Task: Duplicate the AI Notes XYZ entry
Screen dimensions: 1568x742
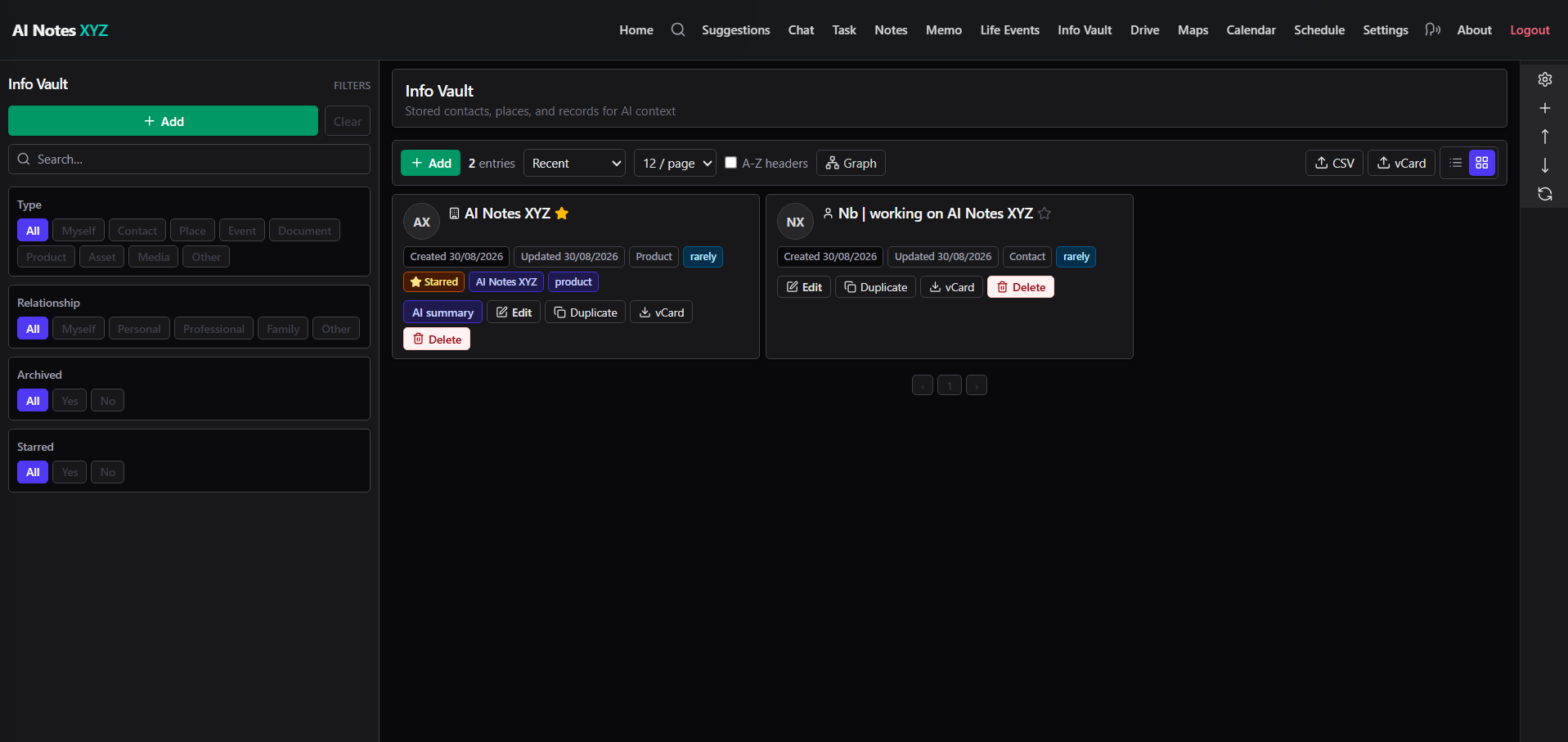Action: coord(586,313)
